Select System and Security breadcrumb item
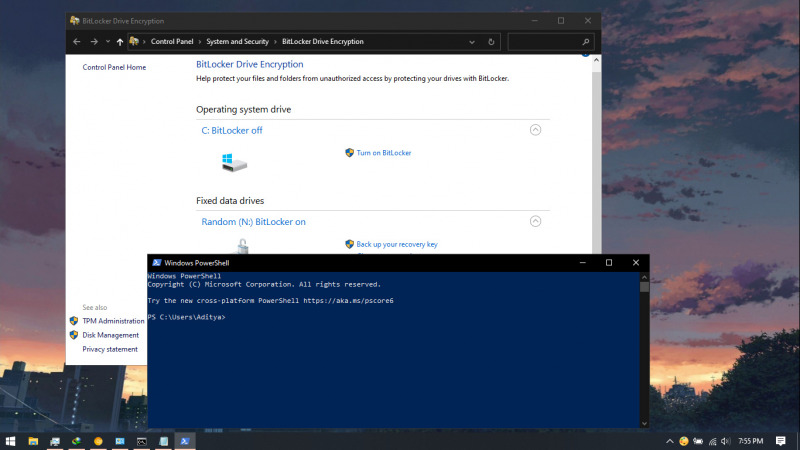This screenshot has width=800, height=450. (x=237, y=42)
